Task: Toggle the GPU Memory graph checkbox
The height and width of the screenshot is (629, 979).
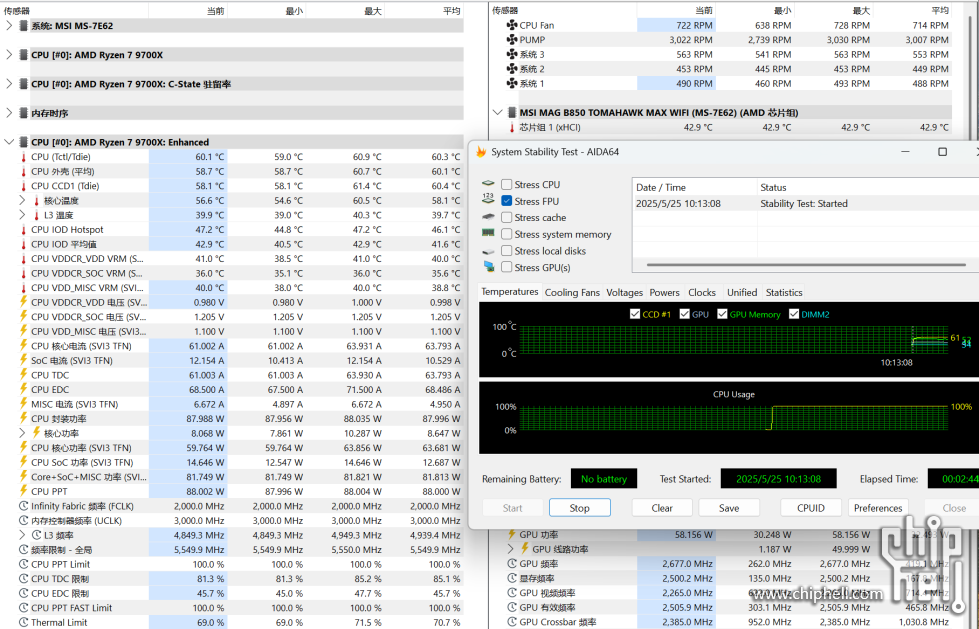Action: pyautogui.click(x=722, y=314)
